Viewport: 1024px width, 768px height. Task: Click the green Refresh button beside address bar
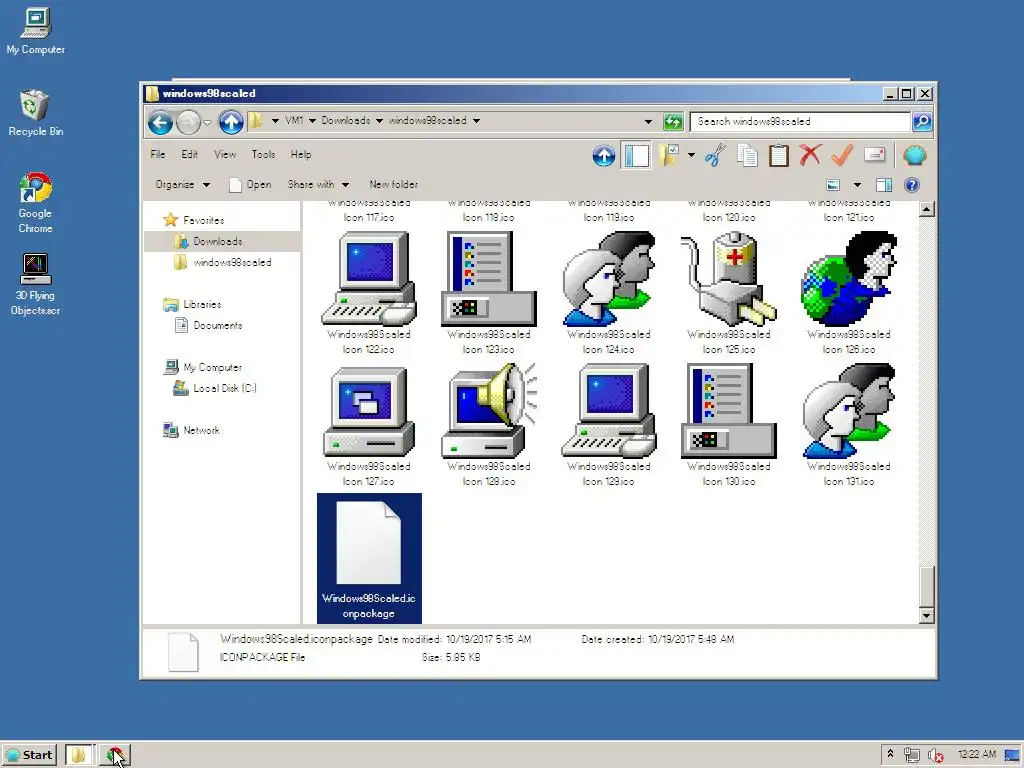tap(673, 121)
